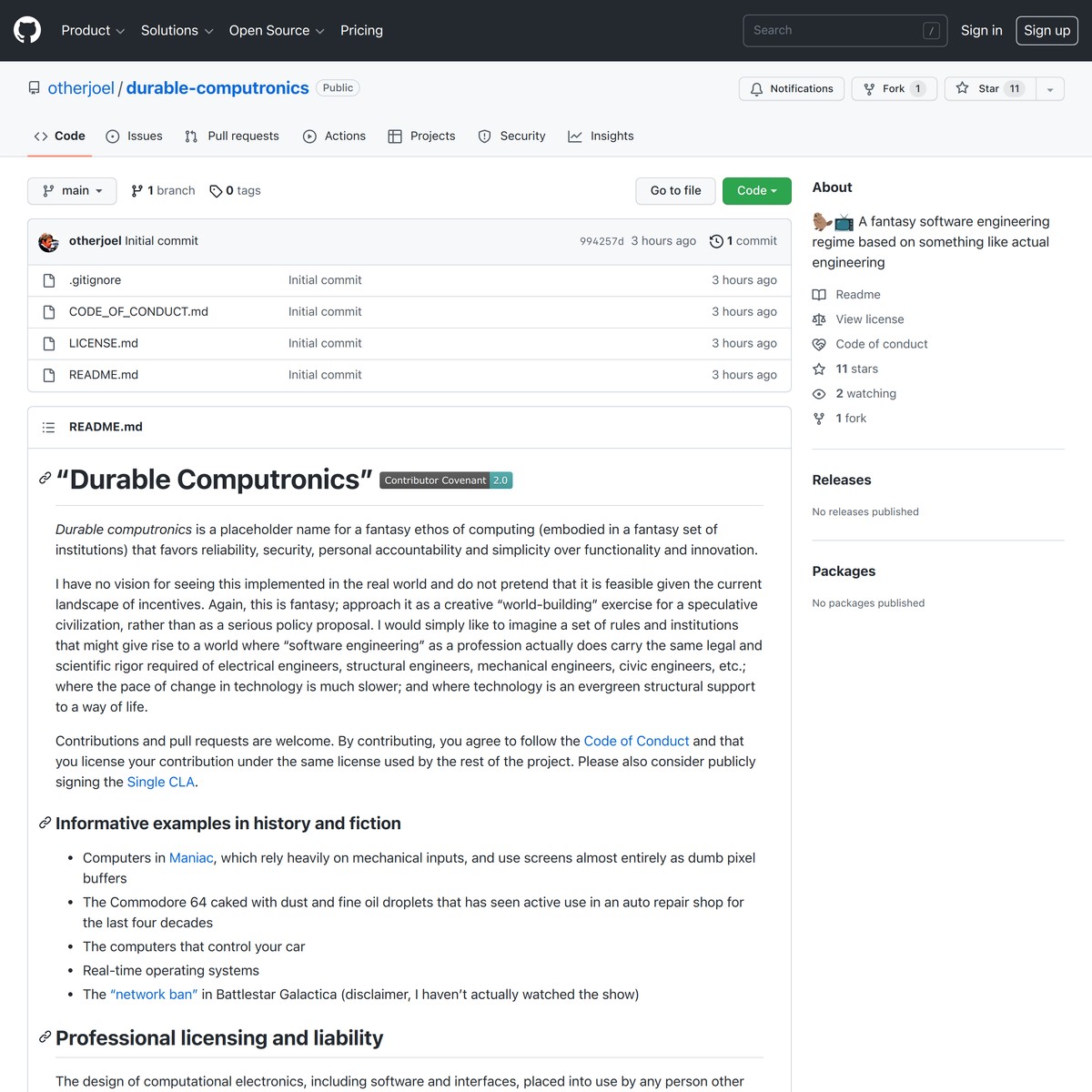Click the Contributor Covenant 2.0 badge
The width and height of the screenshot is (1092, 1092).
click(x=446, y=480)
